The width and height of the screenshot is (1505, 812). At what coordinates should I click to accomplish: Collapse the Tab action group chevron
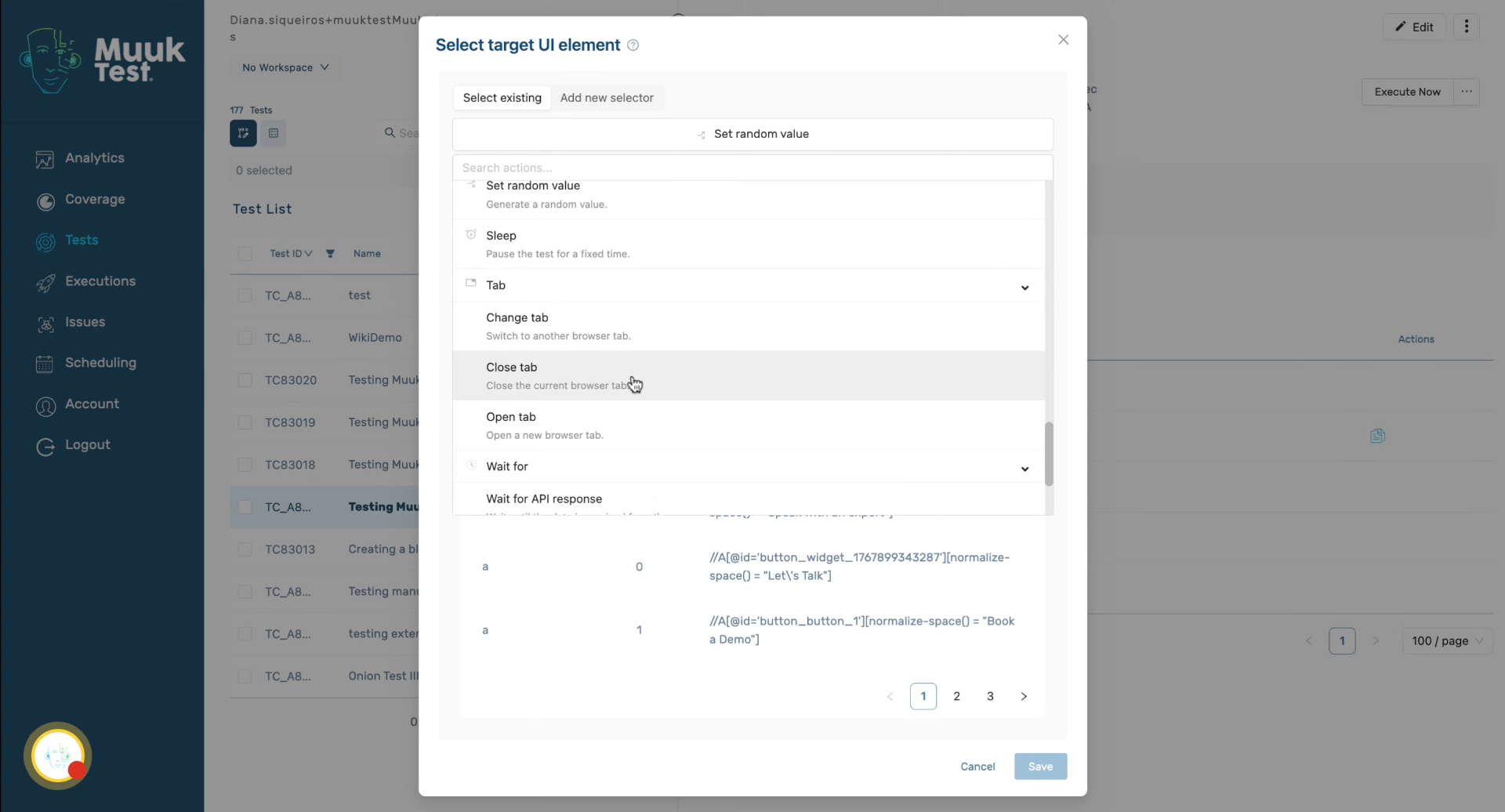pos(1024,288)
